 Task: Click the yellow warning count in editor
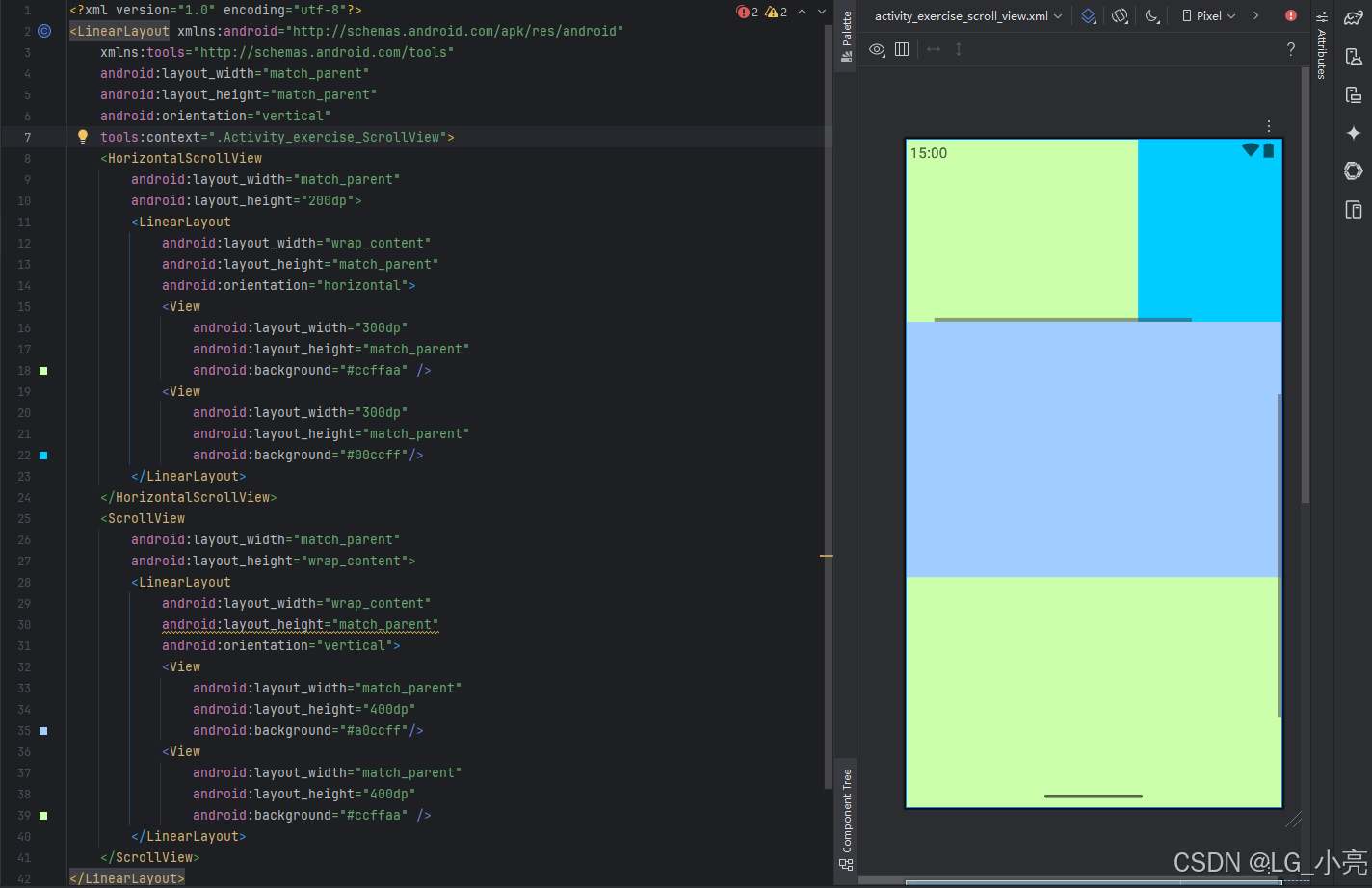click(x=777, y=12)
